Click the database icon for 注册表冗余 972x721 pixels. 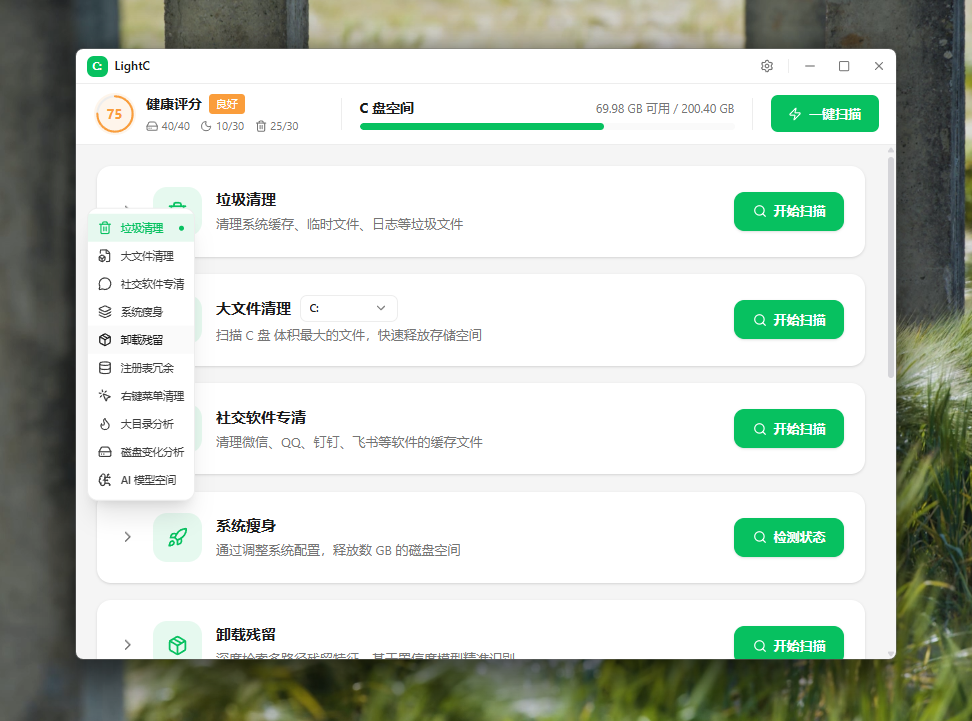(105, 368)
